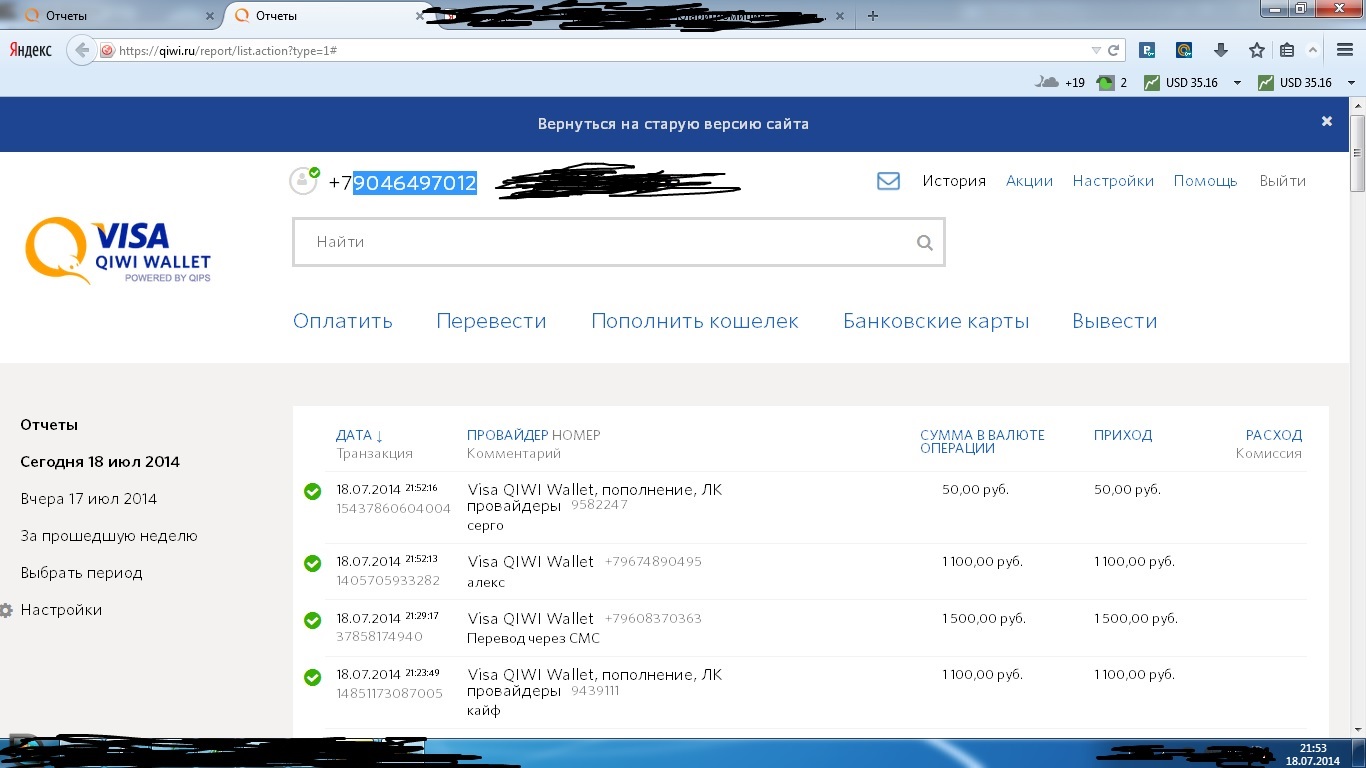Open messages via the envelope icon

click(888, 181)
